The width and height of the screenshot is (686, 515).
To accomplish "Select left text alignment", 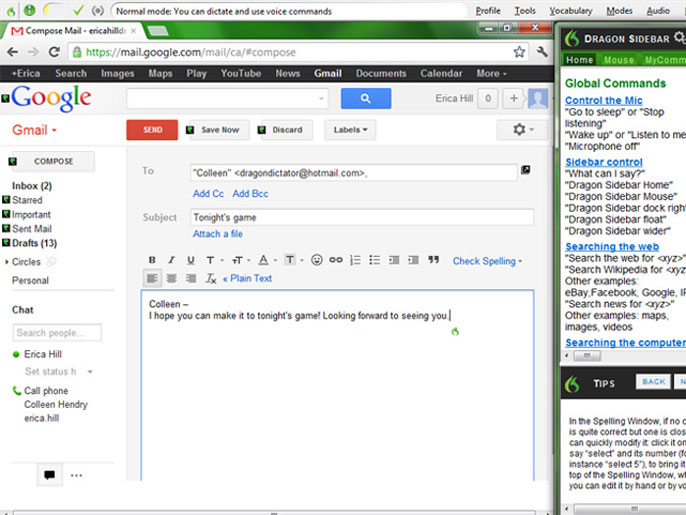I will (152, 279).
